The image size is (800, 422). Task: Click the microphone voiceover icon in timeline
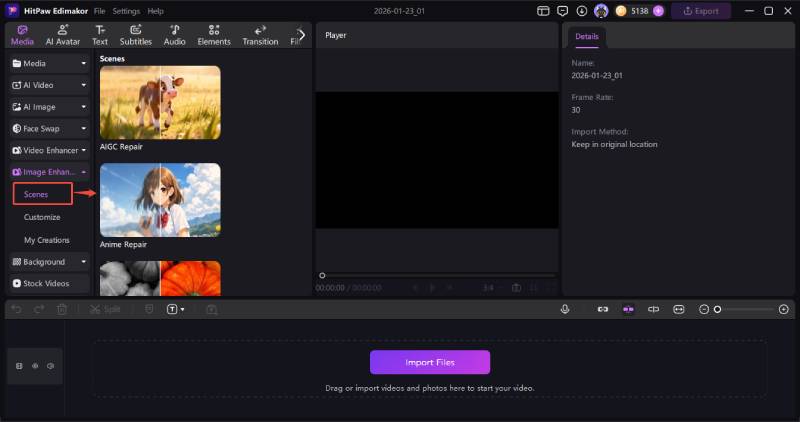[565, 309]
